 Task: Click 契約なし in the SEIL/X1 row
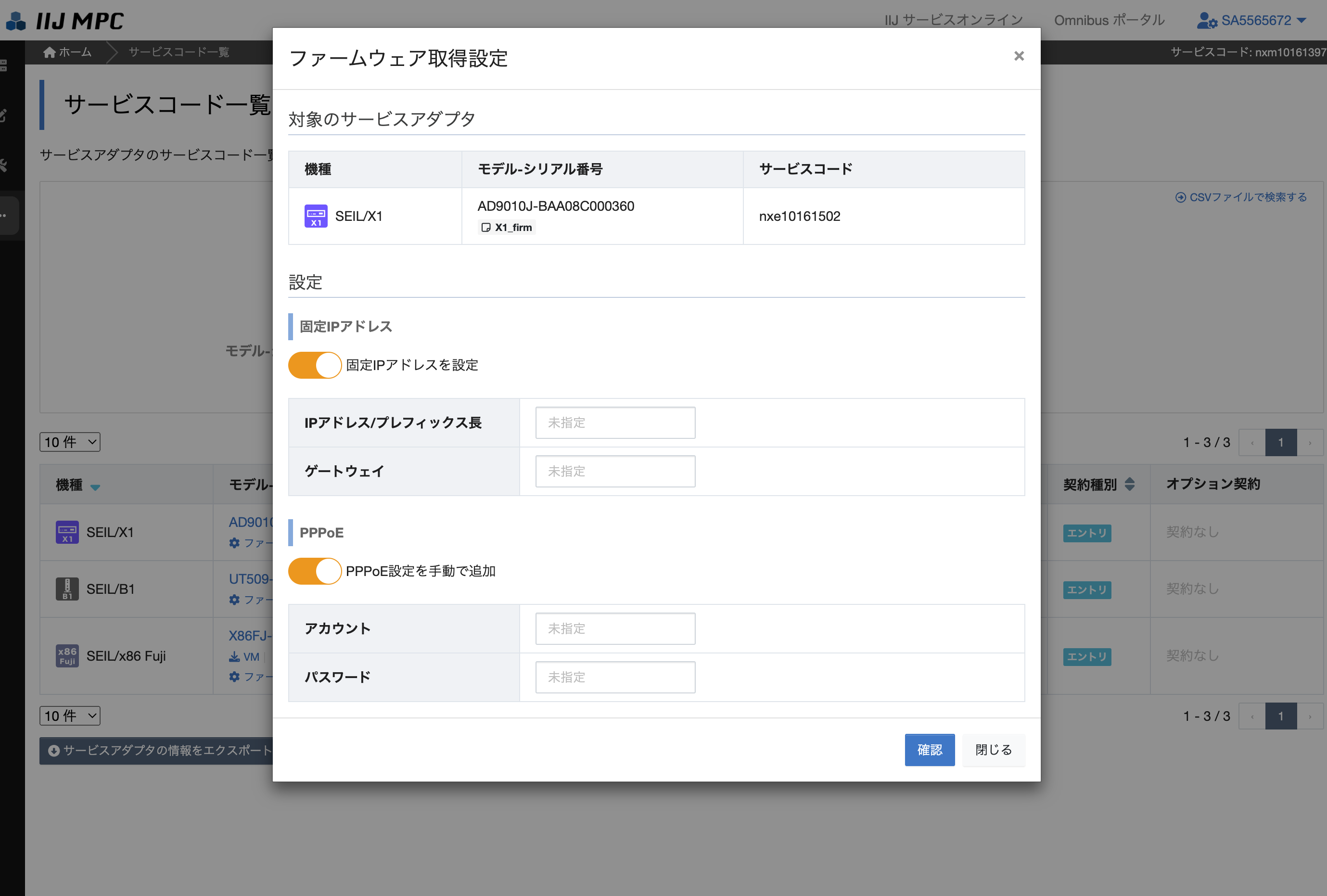[x=1192, y=532]
